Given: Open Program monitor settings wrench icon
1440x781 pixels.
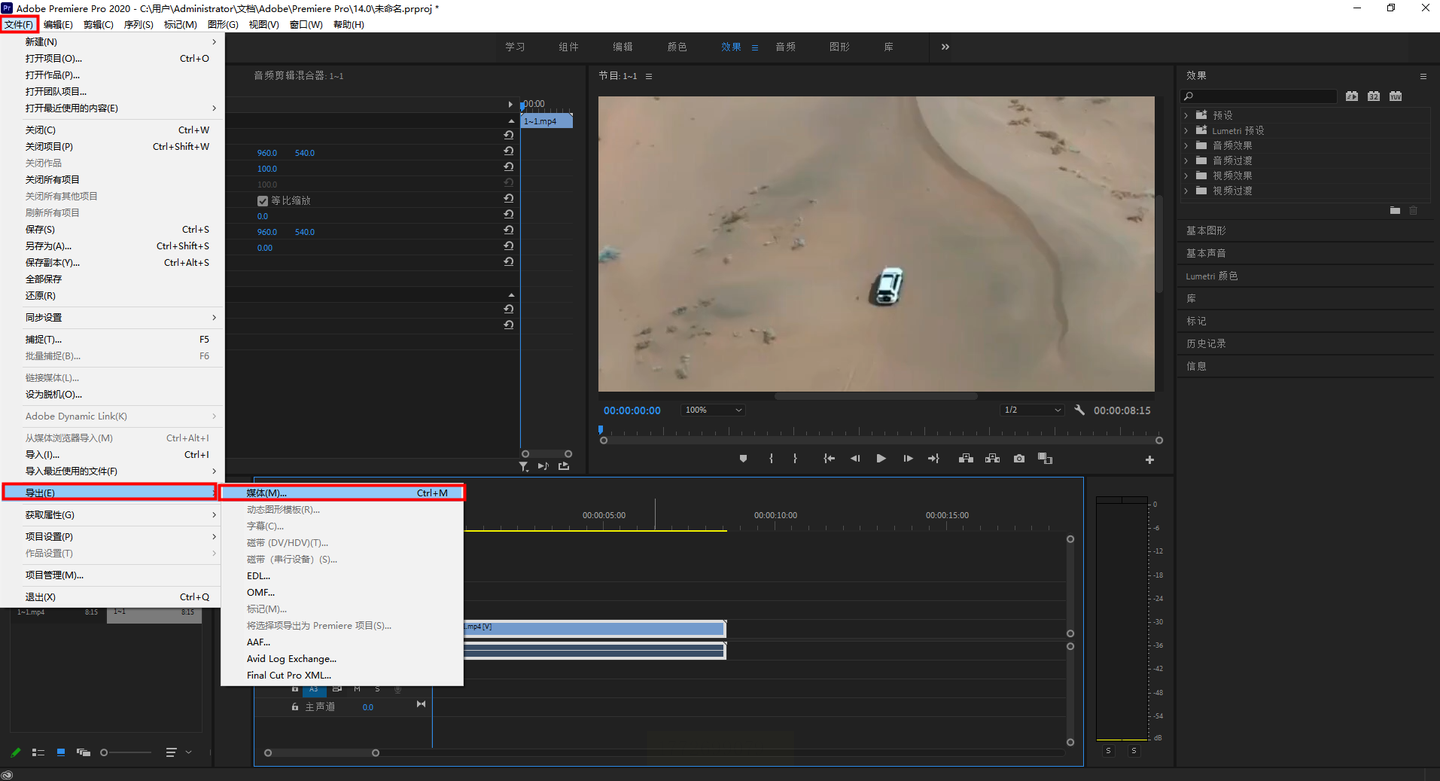Looking at the screenshot, I should click(x=1079, y=410).
